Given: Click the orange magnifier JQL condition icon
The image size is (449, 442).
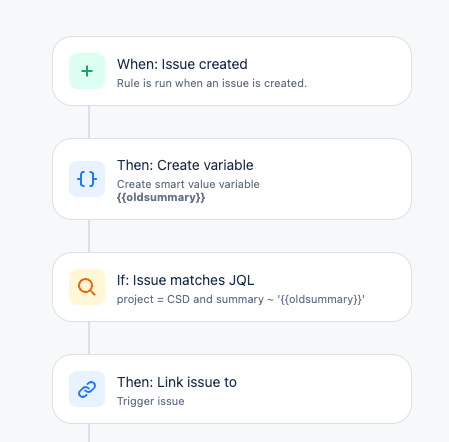Looking at the screenshot, I should click(x=87, y=287).
